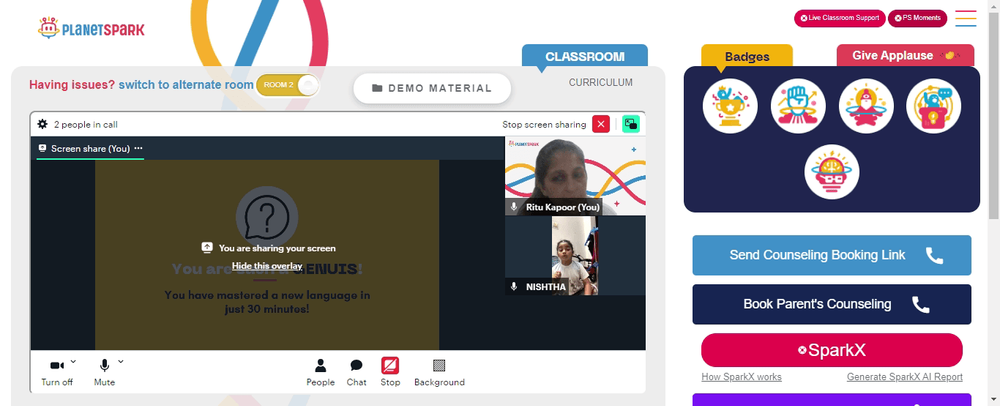Click Book Parent's Counseling button

832,304
